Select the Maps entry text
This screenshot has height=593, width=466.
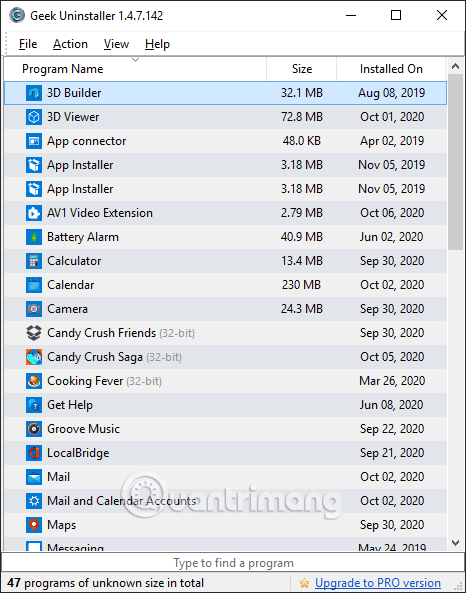pos(61,525)
